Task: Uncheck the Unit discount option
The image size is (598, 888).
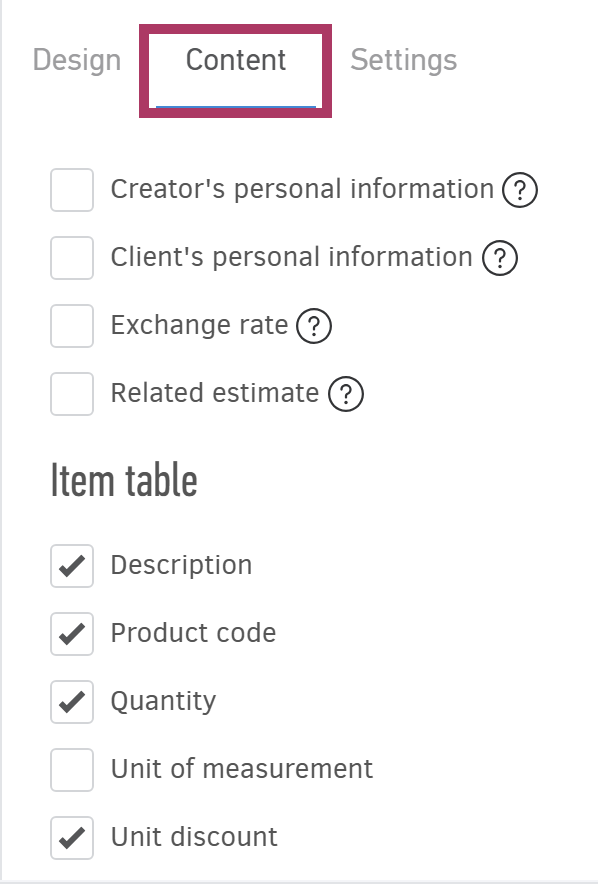Action: pos(71,837)
